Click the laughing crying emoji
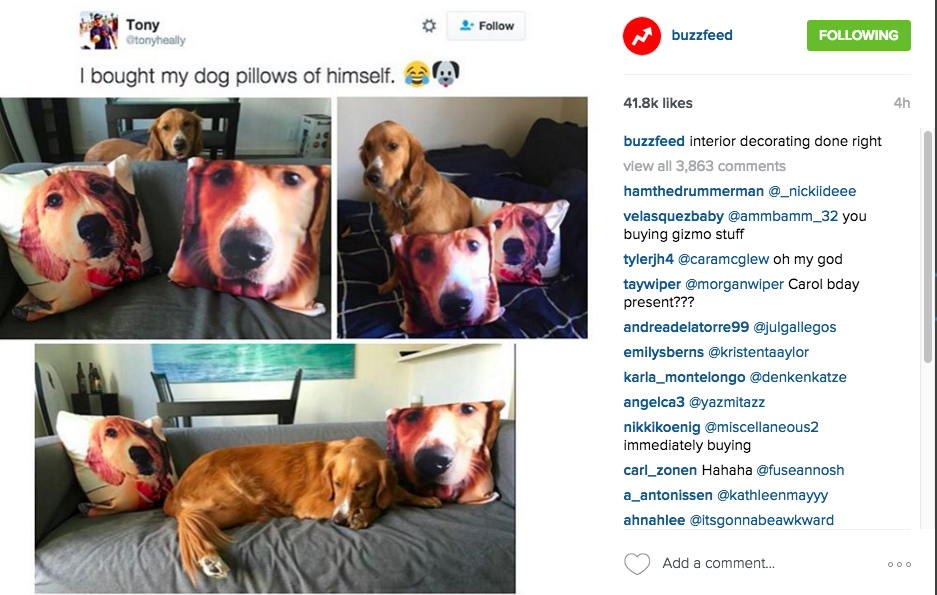 pos(417,75)
